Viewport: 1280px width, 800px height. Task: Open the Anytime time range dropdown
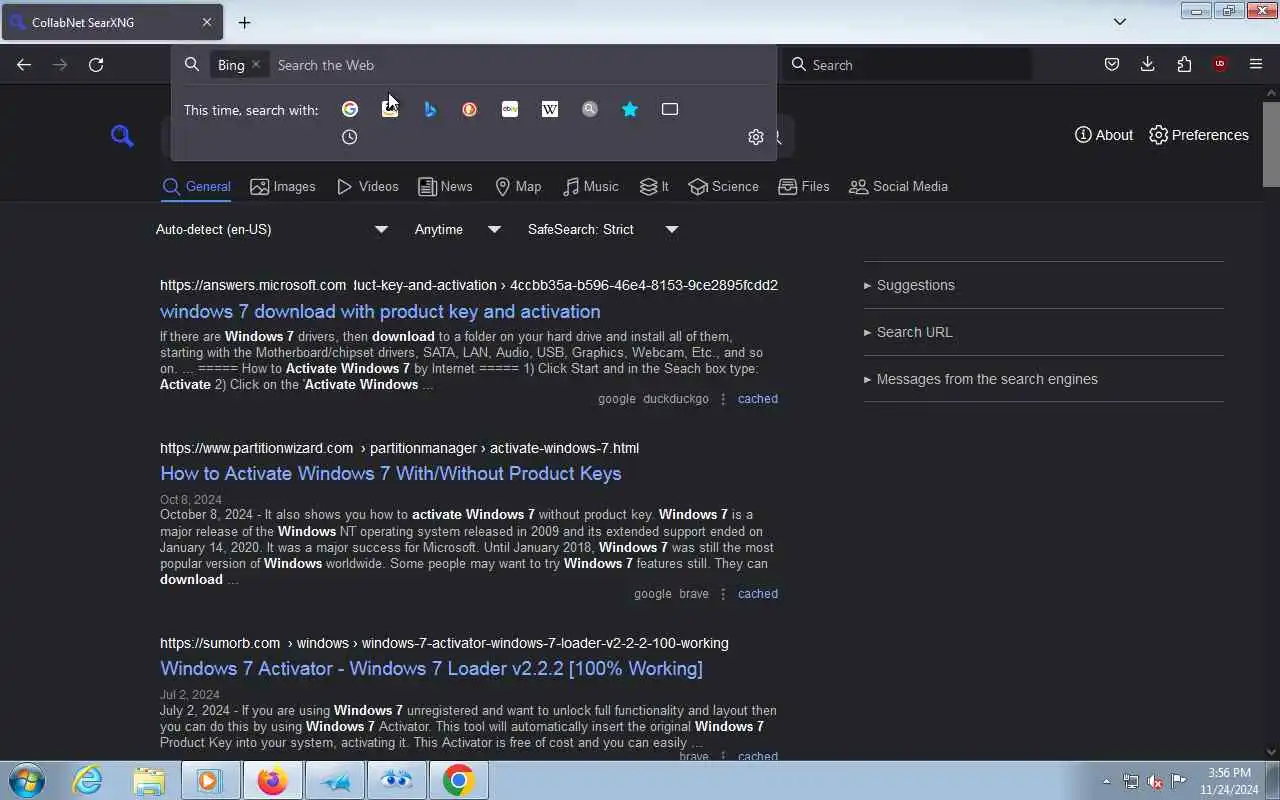458,229
